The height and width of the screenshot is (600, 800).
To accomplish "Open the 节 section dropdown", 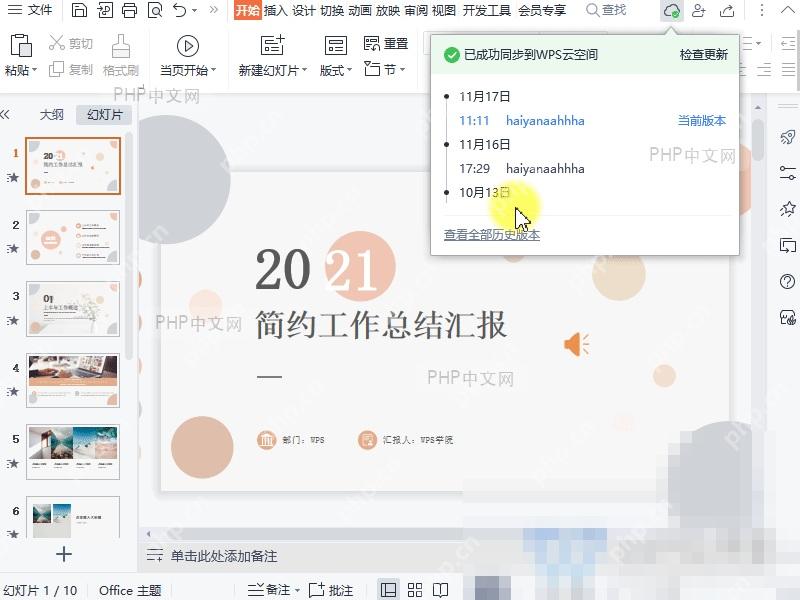I will pyautogui.click(x=385, y=69).
